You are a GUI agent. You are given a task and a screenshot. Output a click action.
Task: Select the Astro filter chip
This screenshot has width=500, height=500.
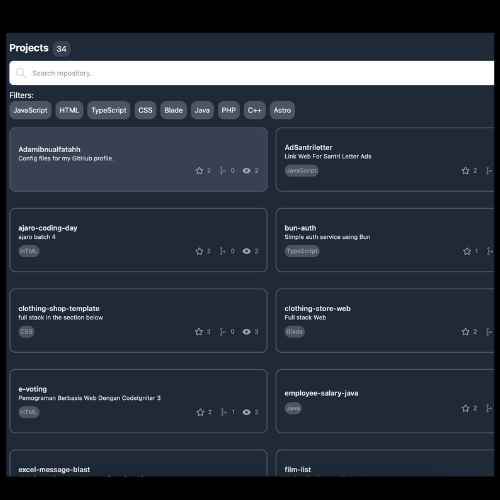tap(282, 110)
